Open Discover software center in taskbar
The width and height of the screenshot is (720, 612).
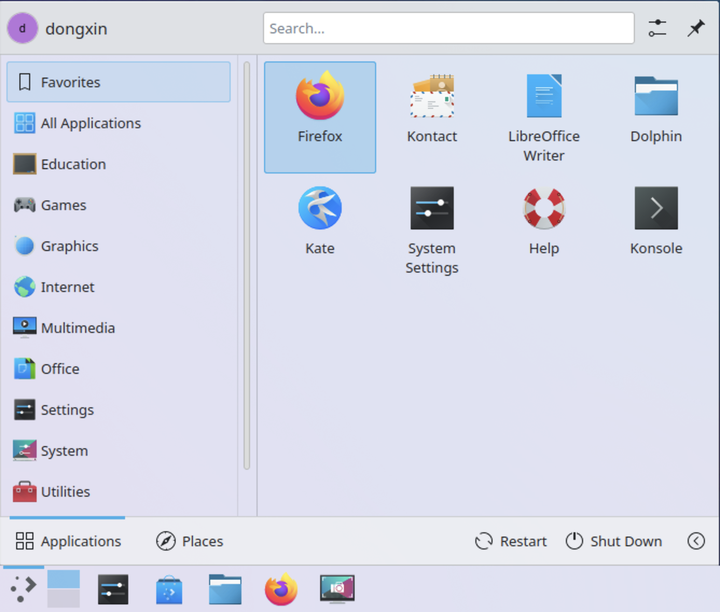click(x=169, y=590)
